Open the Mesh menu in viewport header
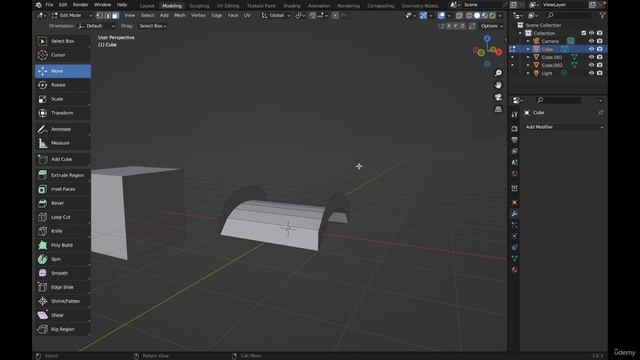640x360 pixels. (x=180, y=16)
